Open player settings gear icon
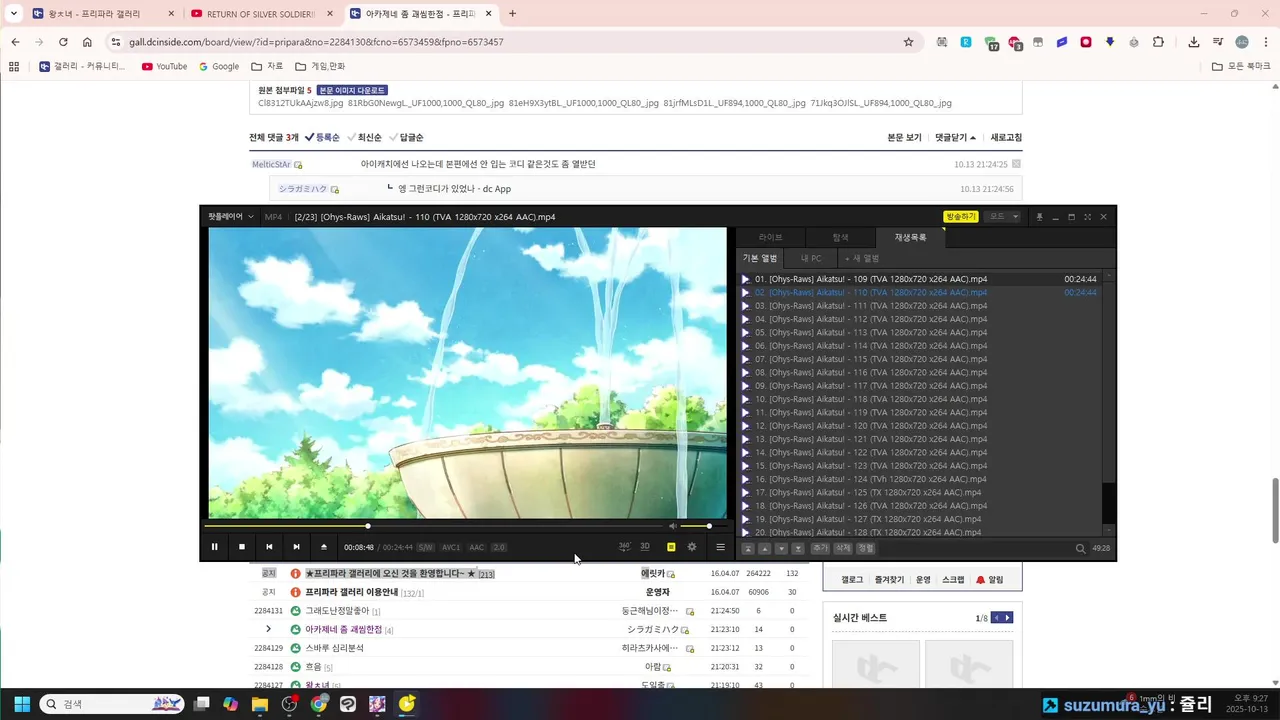This screenshot has height=720, width=1280. 692,547
